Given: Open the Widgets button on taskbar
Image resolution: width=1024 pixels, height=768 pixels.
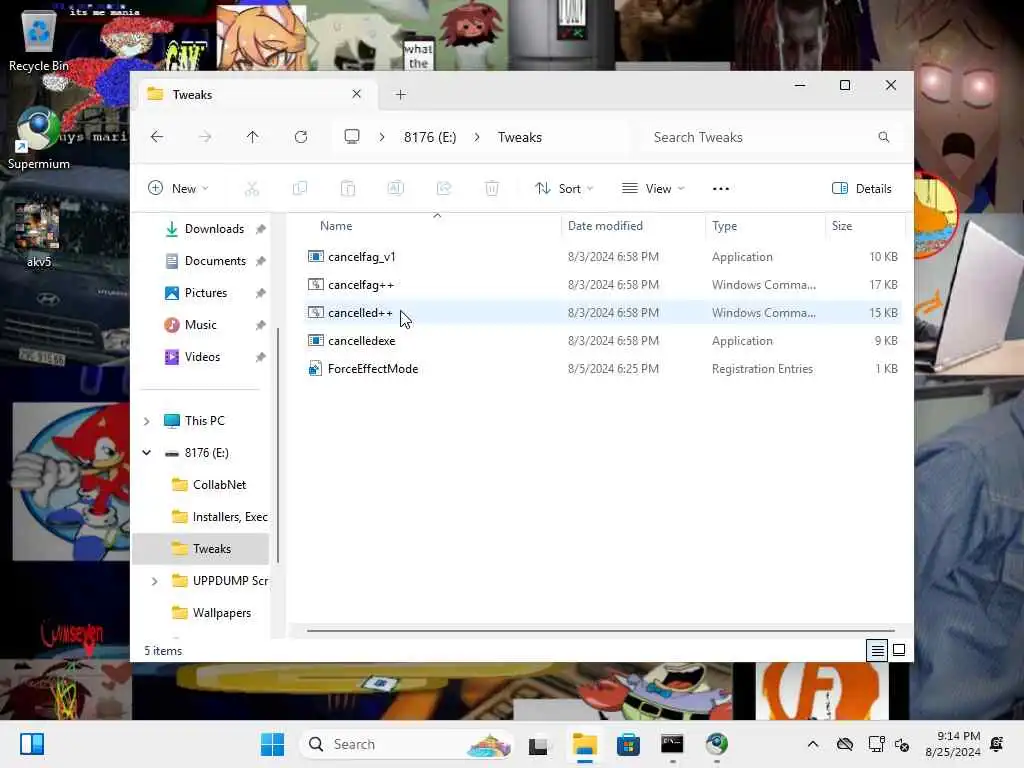Looking at the screenshot, I should click(31, 744).
